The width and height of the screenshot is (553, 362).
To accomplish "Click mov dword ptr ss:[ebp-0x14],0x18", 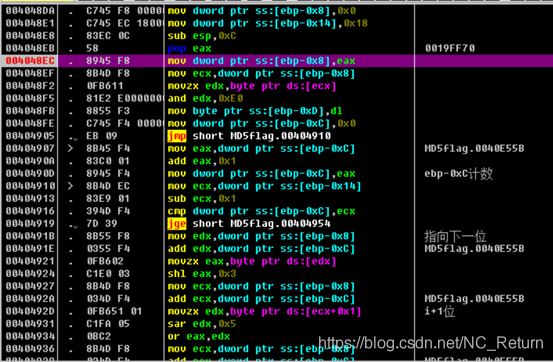I will [x=268, y=23].
